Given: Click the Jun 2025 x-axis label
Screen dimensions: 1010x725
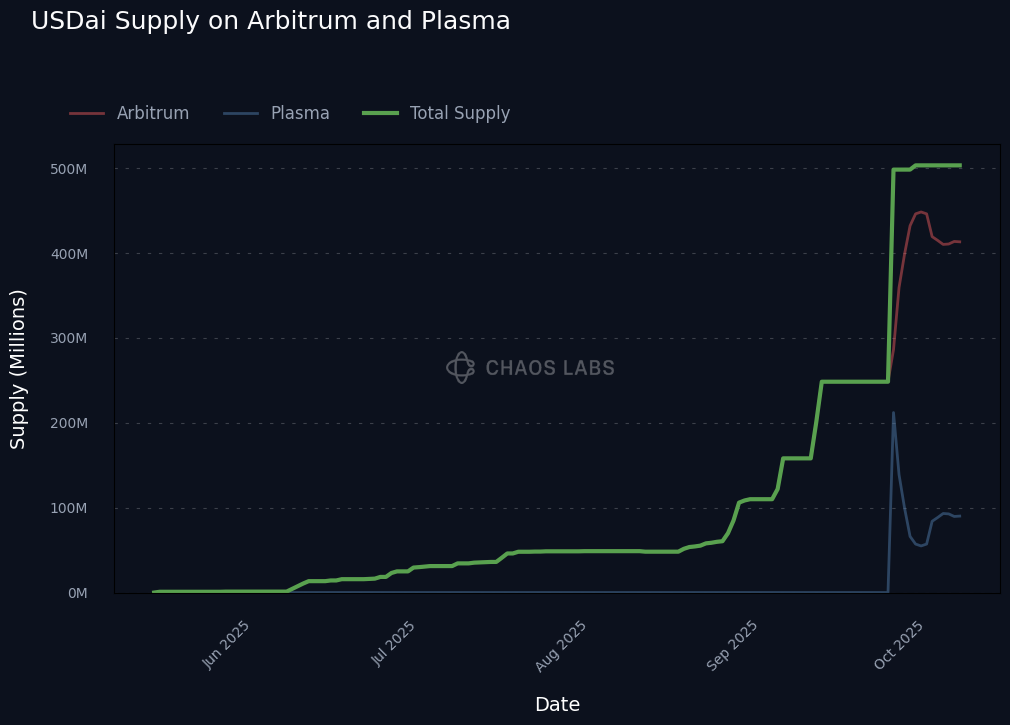Looking at the screenshot, I should 227,644.
